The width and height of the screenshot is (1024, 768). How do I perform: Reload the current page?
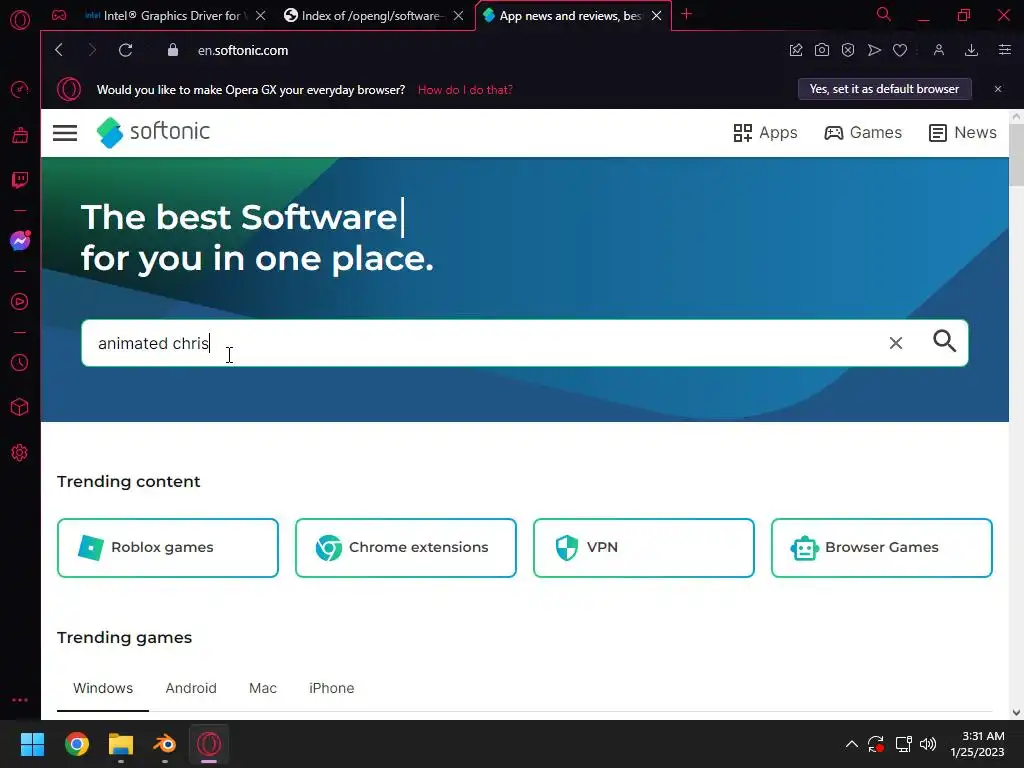click(x=125, y=50)
